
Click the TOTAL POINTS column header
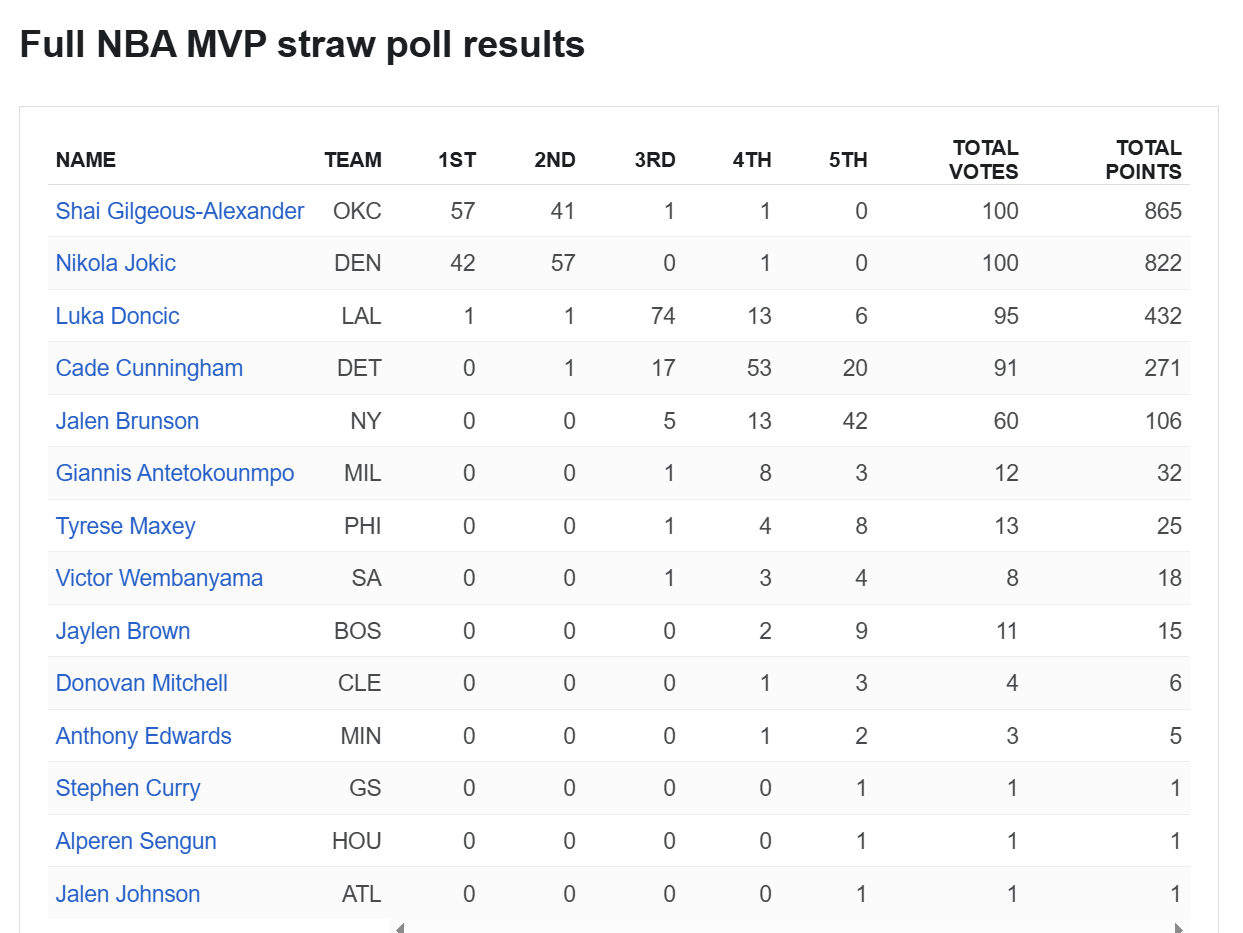pyautogui.click(x=1143, y=160)
